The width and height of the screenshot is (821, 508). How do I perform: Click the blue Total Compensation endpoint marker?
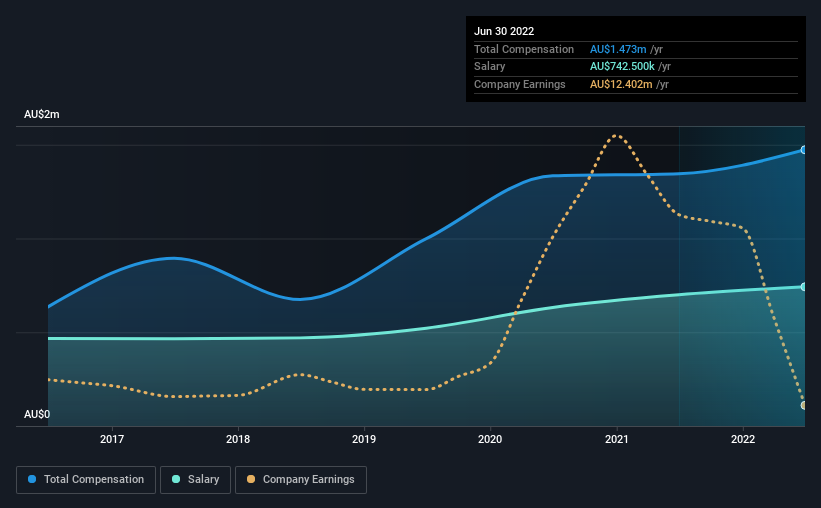click(x=804, y=150)
